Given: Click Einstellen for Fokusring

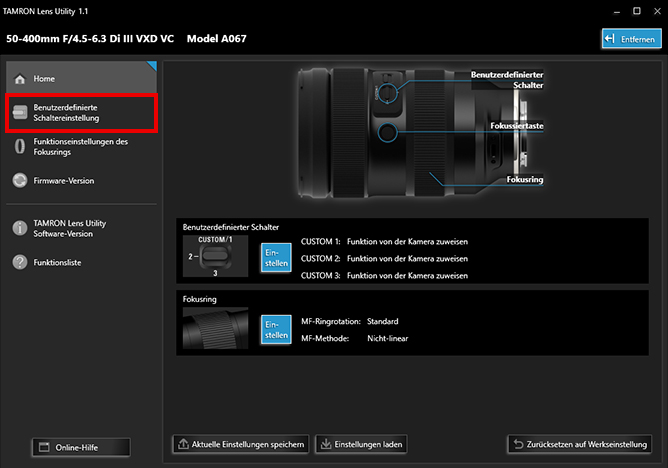Looking at the screenshot, I should 276,330.
